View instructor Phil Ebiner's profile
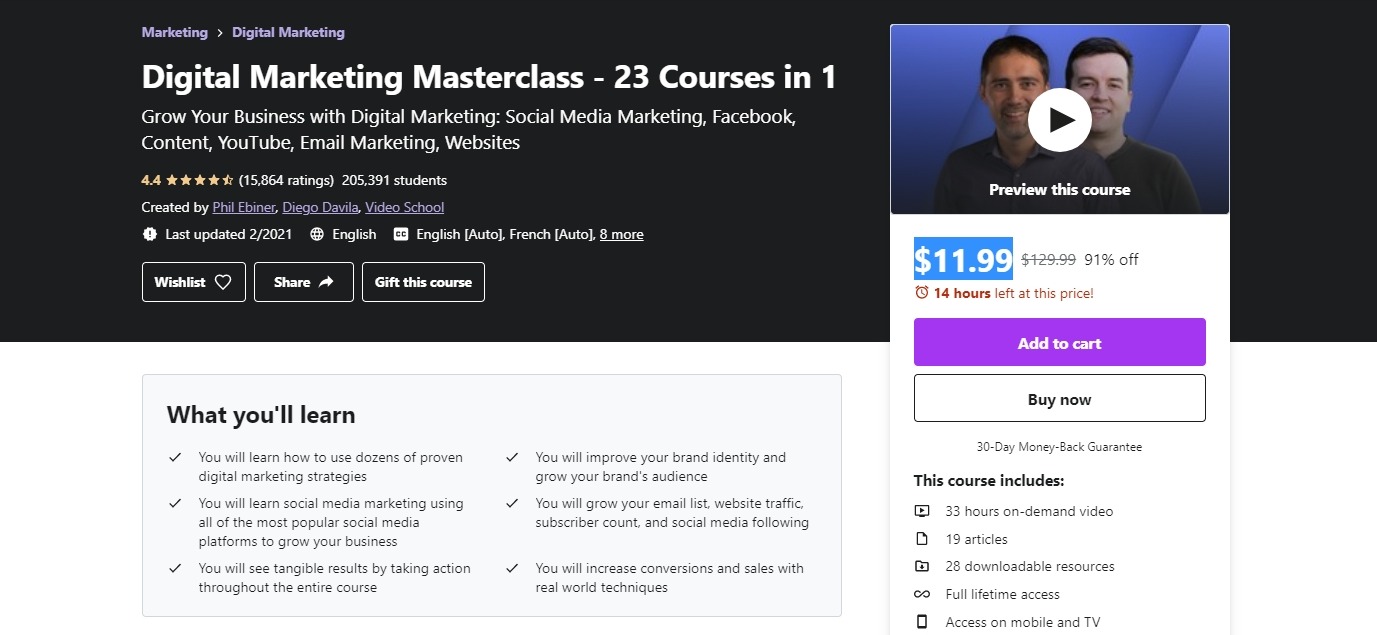 (243, 207)
